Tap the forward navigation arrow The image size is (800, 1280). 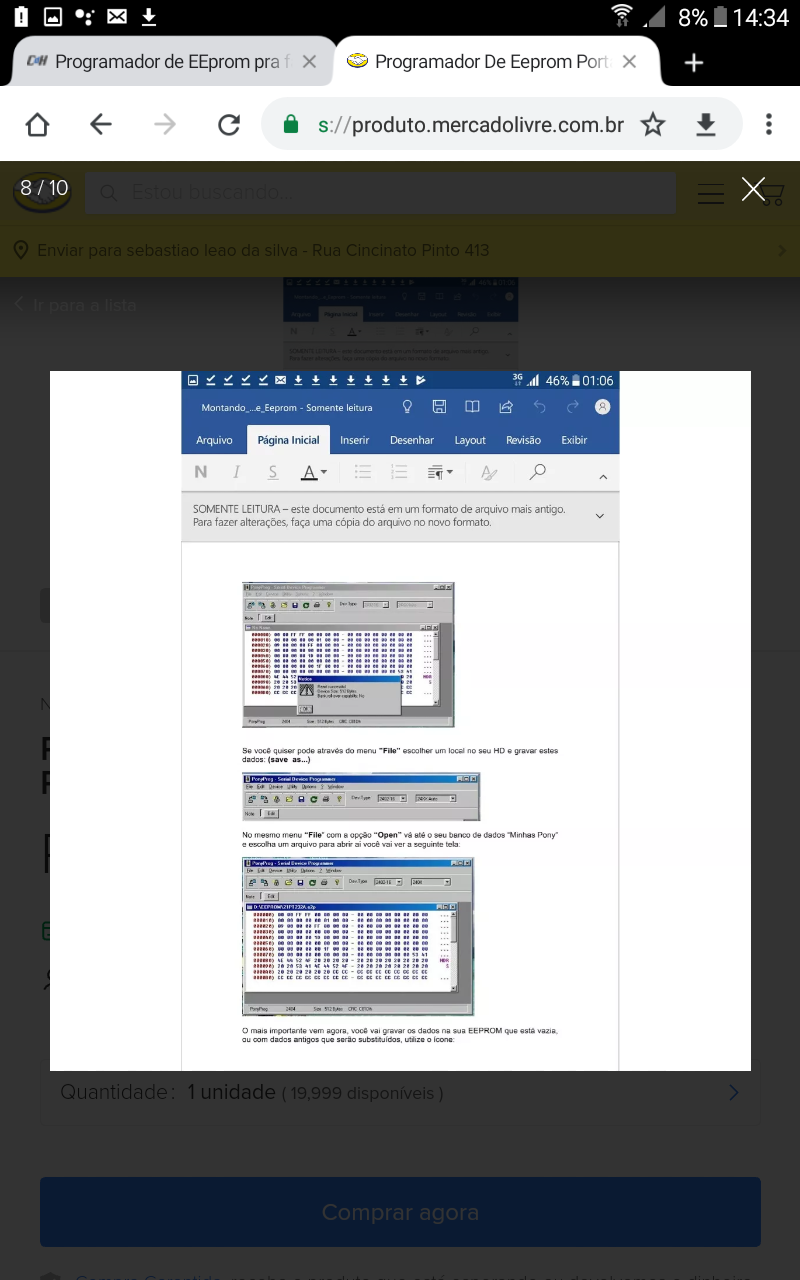164,124
